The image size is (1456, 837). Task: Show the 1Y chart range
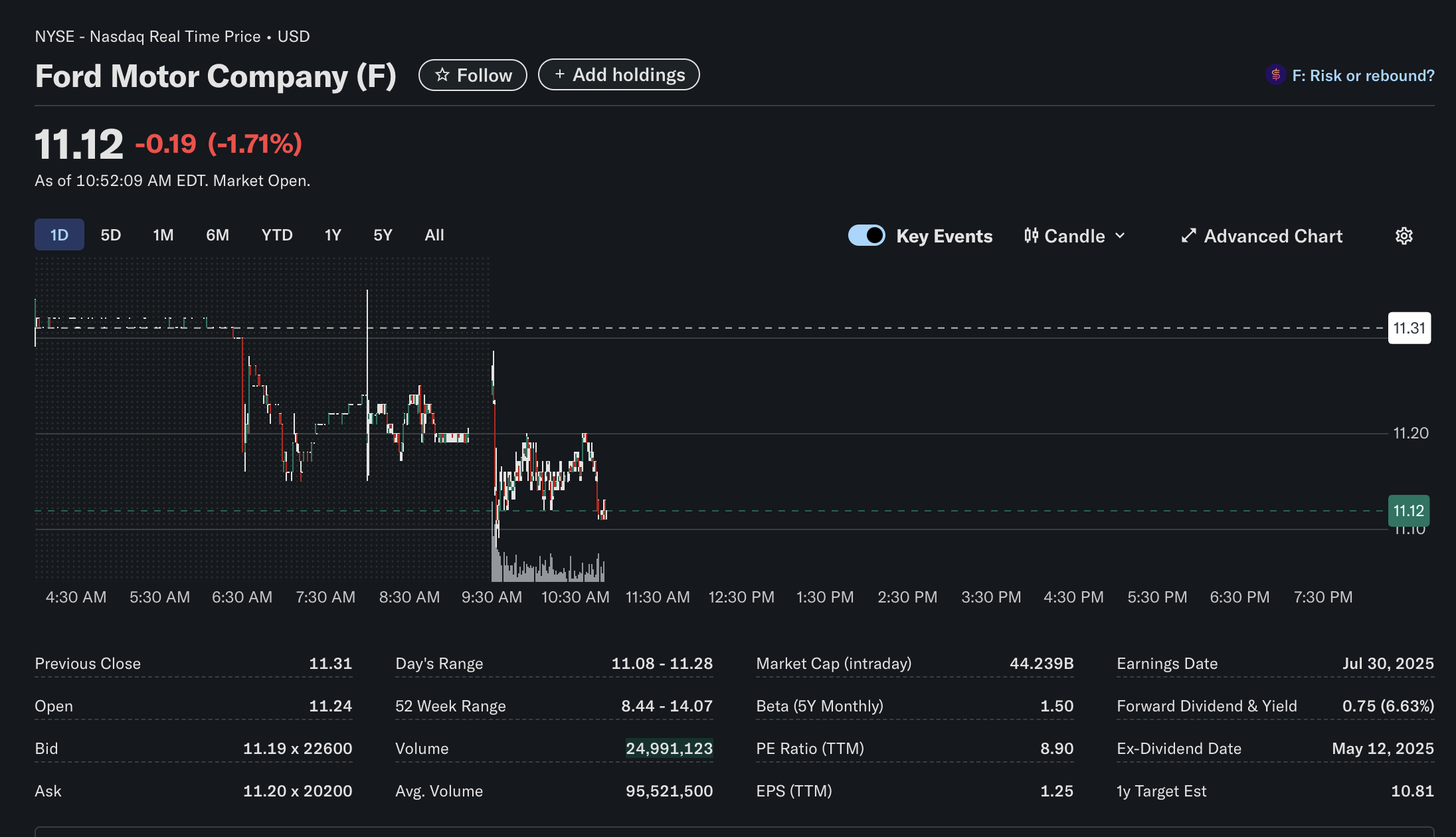[333, 235]
